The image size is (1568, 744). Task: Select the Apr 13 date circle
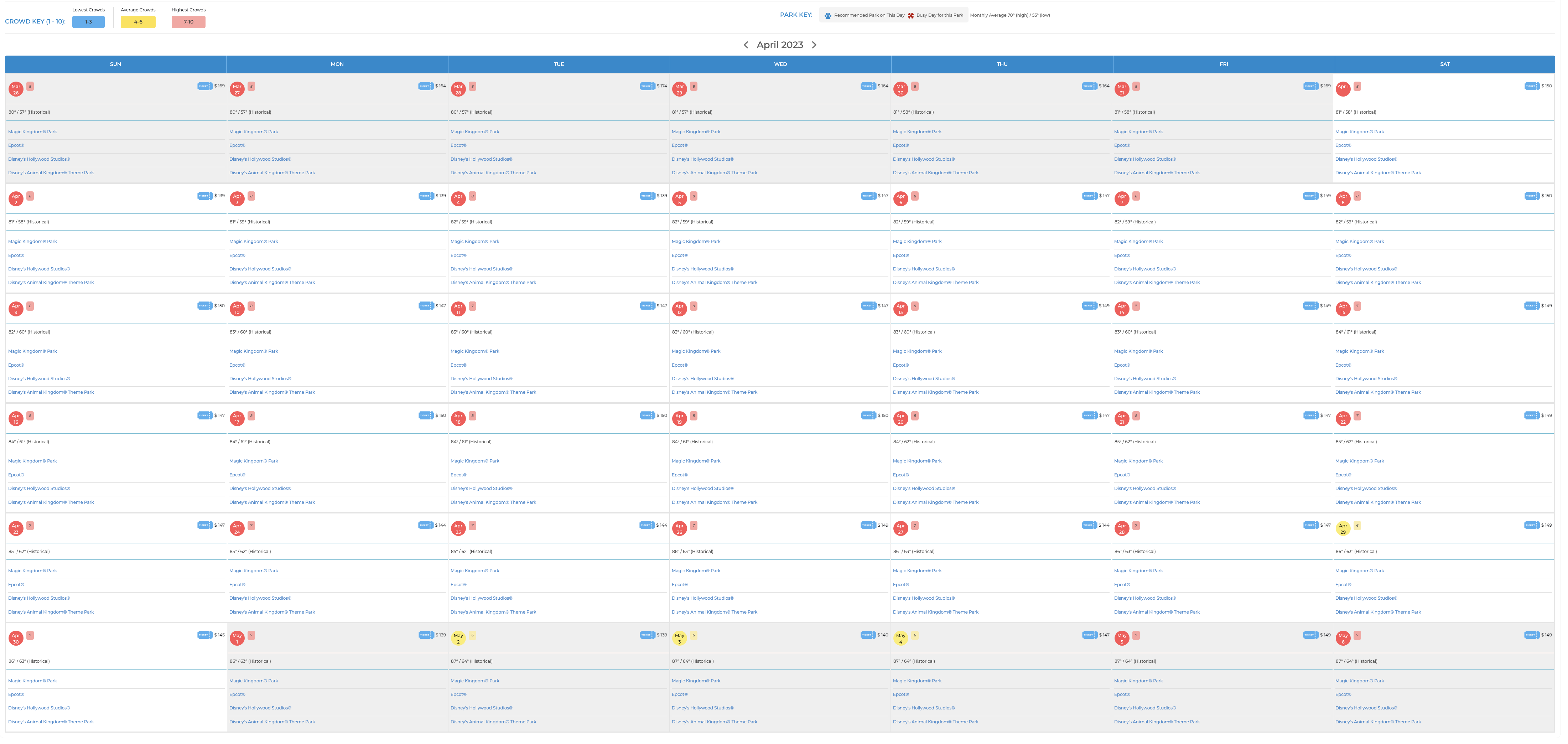click(900, 309)
